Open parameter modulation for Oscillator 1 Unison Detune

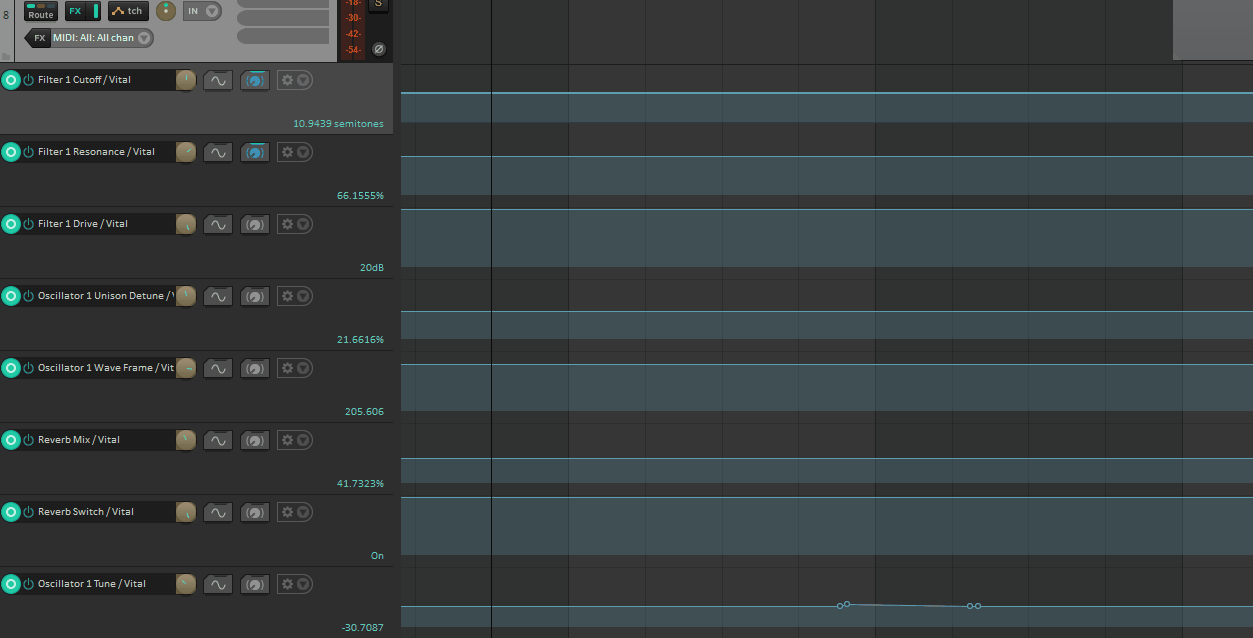pyautogui.click(x=255, y=296)
